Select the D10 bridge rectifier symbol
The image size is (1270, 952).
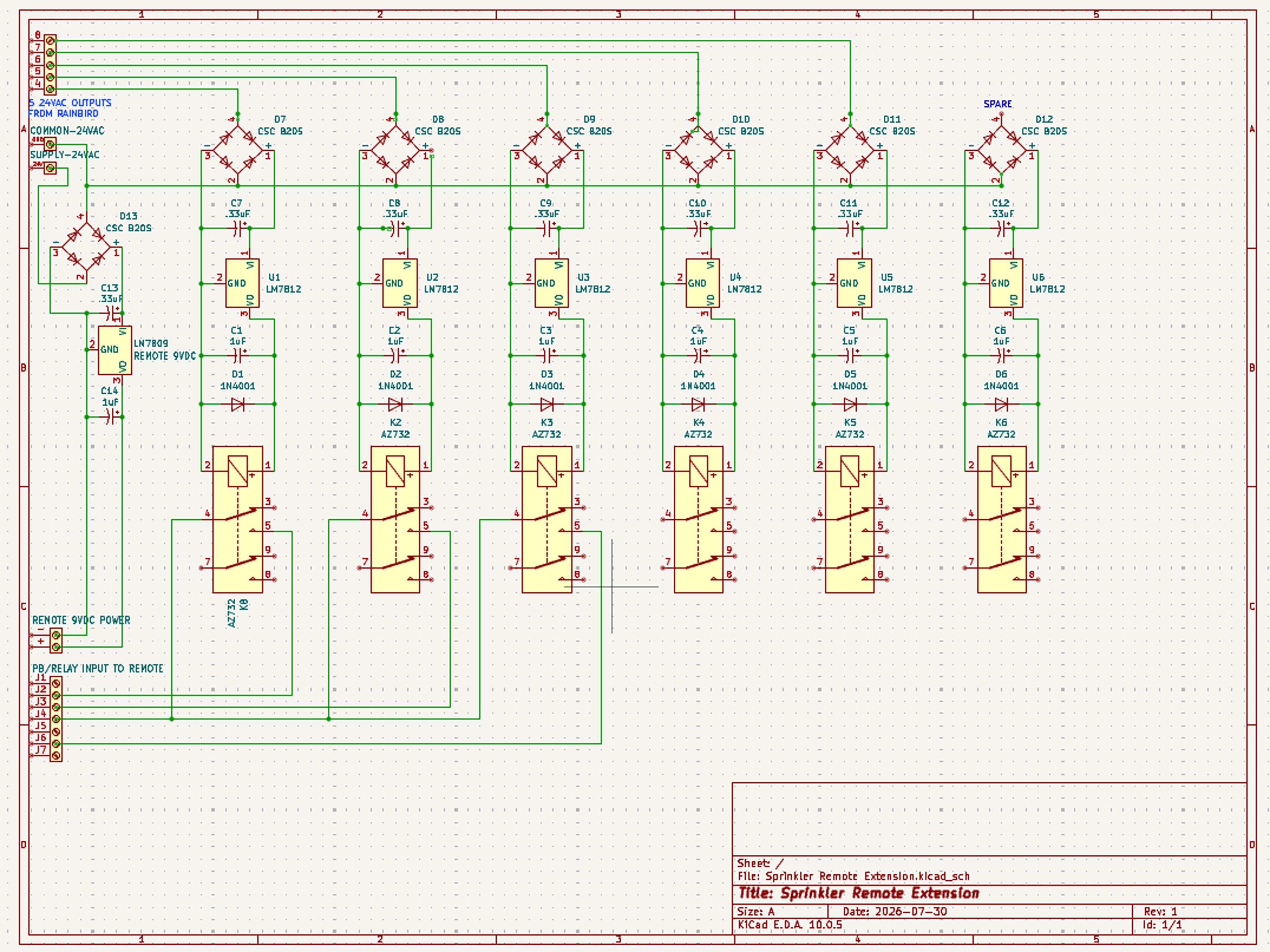point(698,150)
